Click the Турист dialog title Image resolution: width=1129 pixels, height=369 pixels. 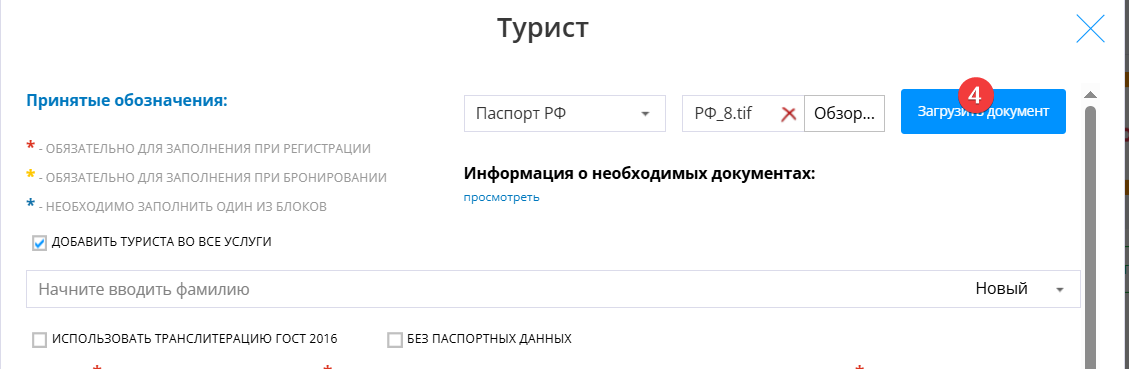coord(543,28)
